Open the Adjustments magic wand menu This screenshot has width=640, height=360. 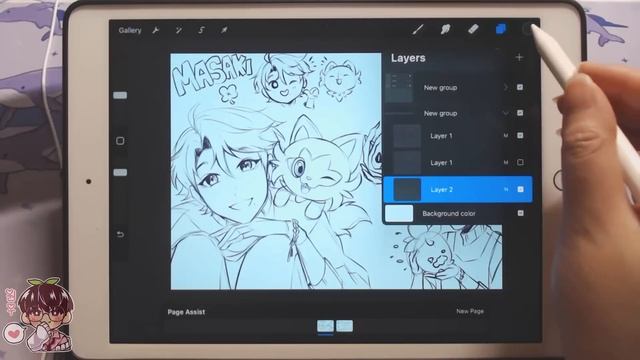coord(178,30)
